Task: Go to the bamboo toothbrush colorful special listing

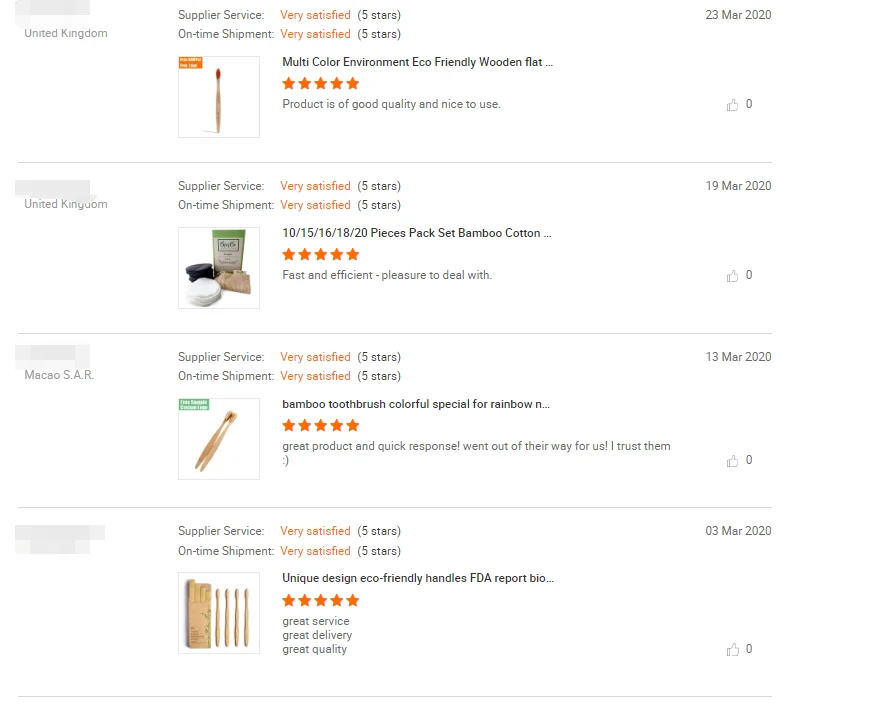Action: [x=416, y=404]
